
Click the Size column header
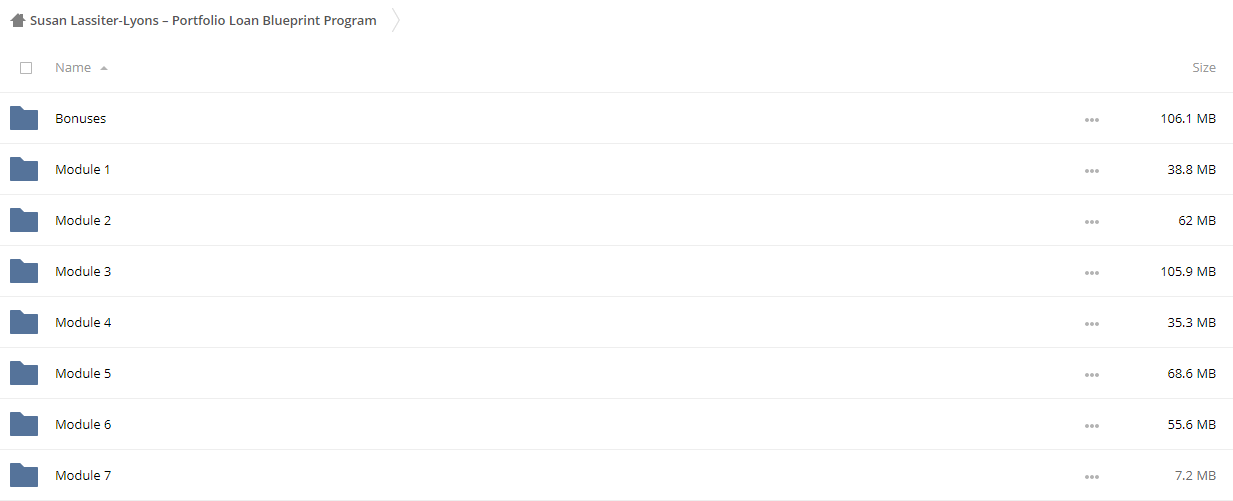click(1204, 67)
